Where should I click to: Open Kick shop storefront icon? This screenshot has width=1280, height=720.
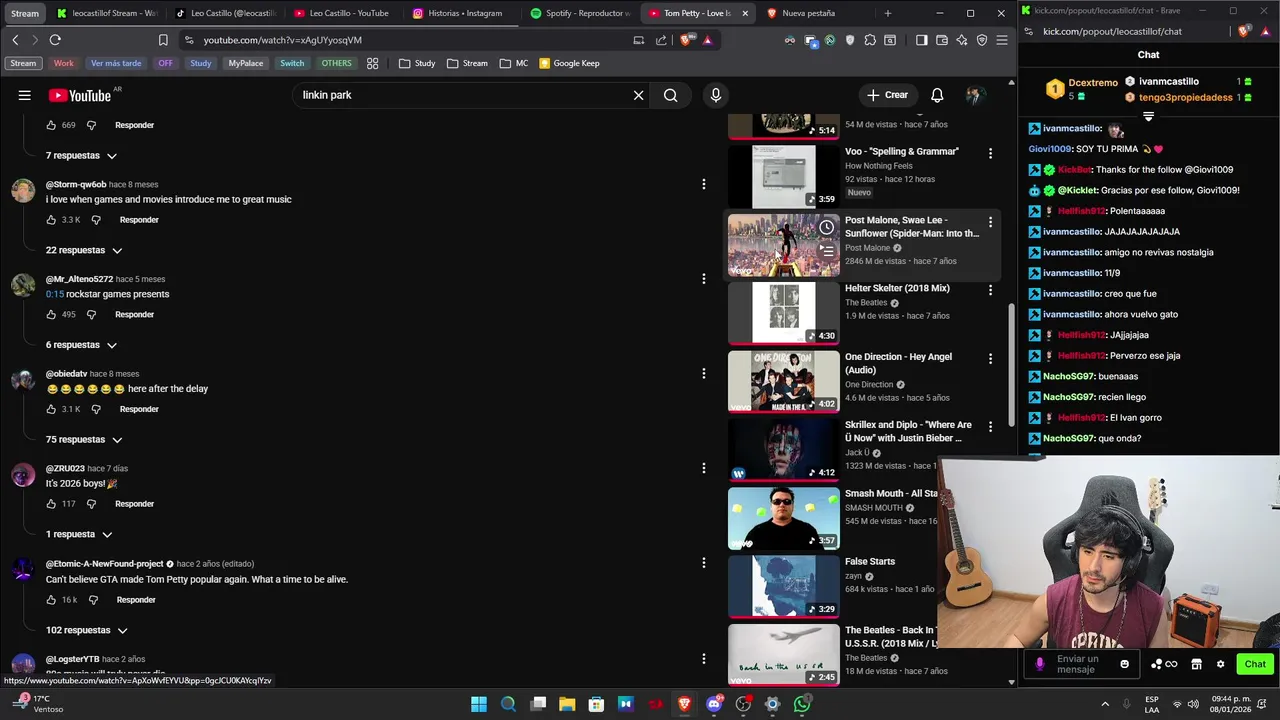point(1196,664)
